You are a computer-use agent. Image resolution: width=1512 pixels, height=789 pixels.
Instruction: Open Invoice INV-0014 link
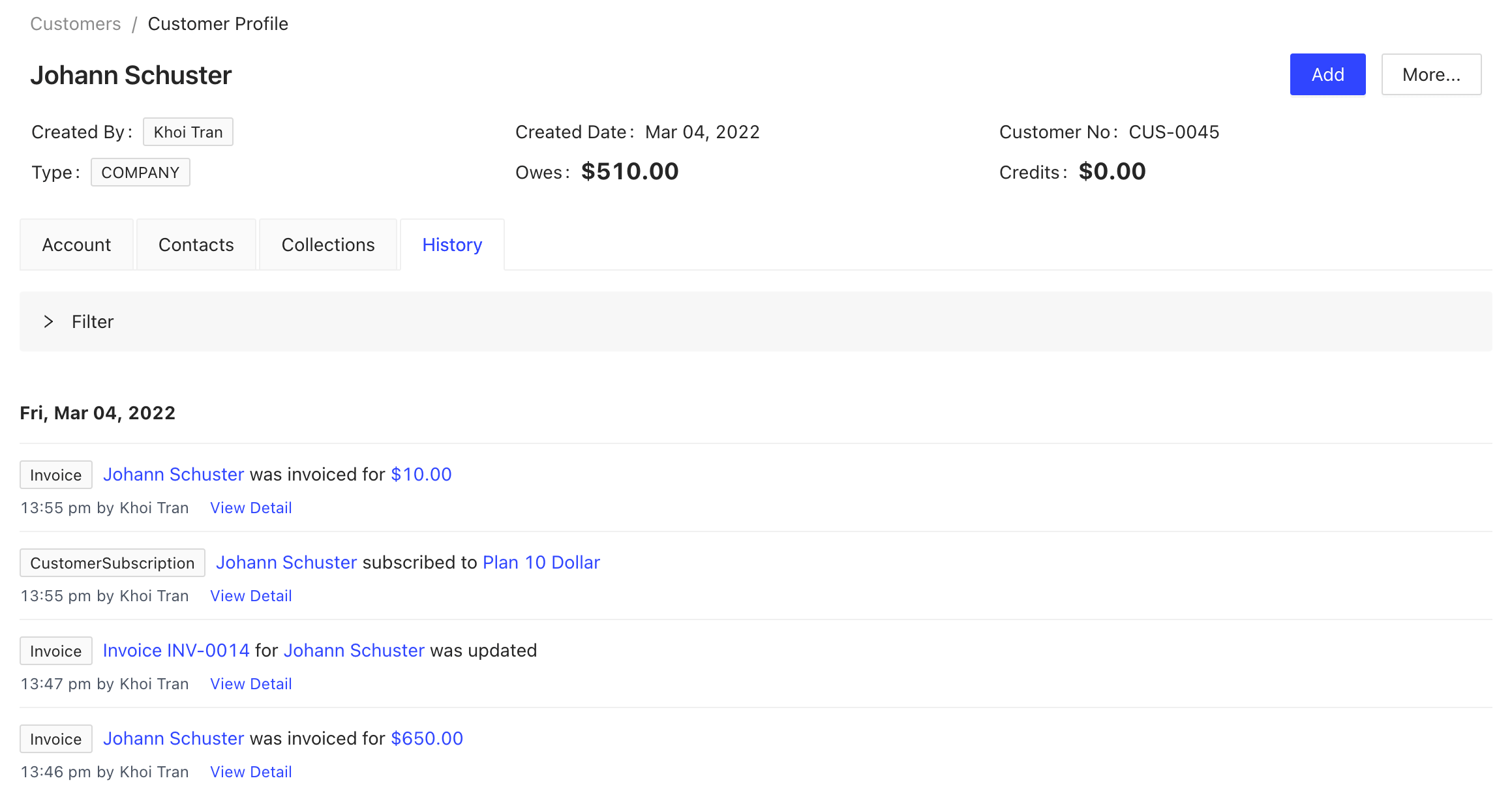point(176,650)
